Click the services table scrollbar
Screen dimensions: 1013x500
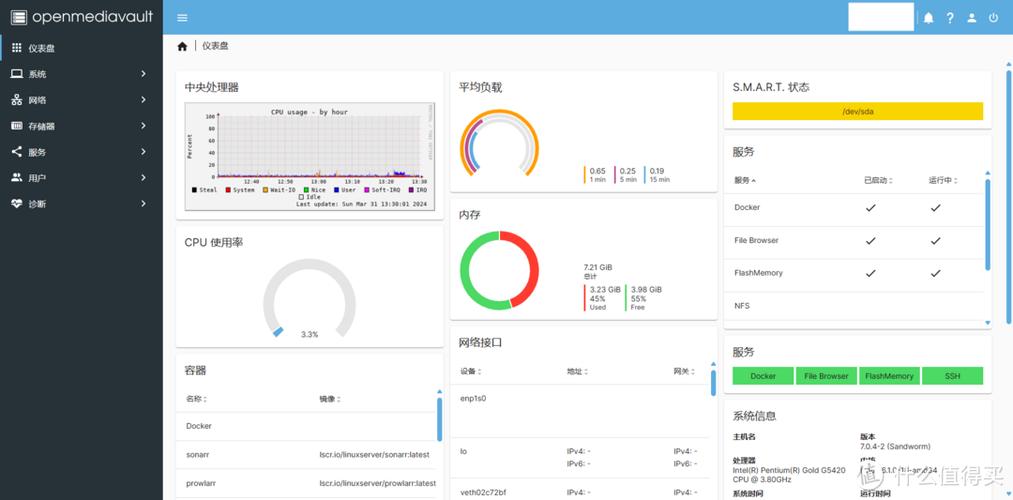(987, 223)
